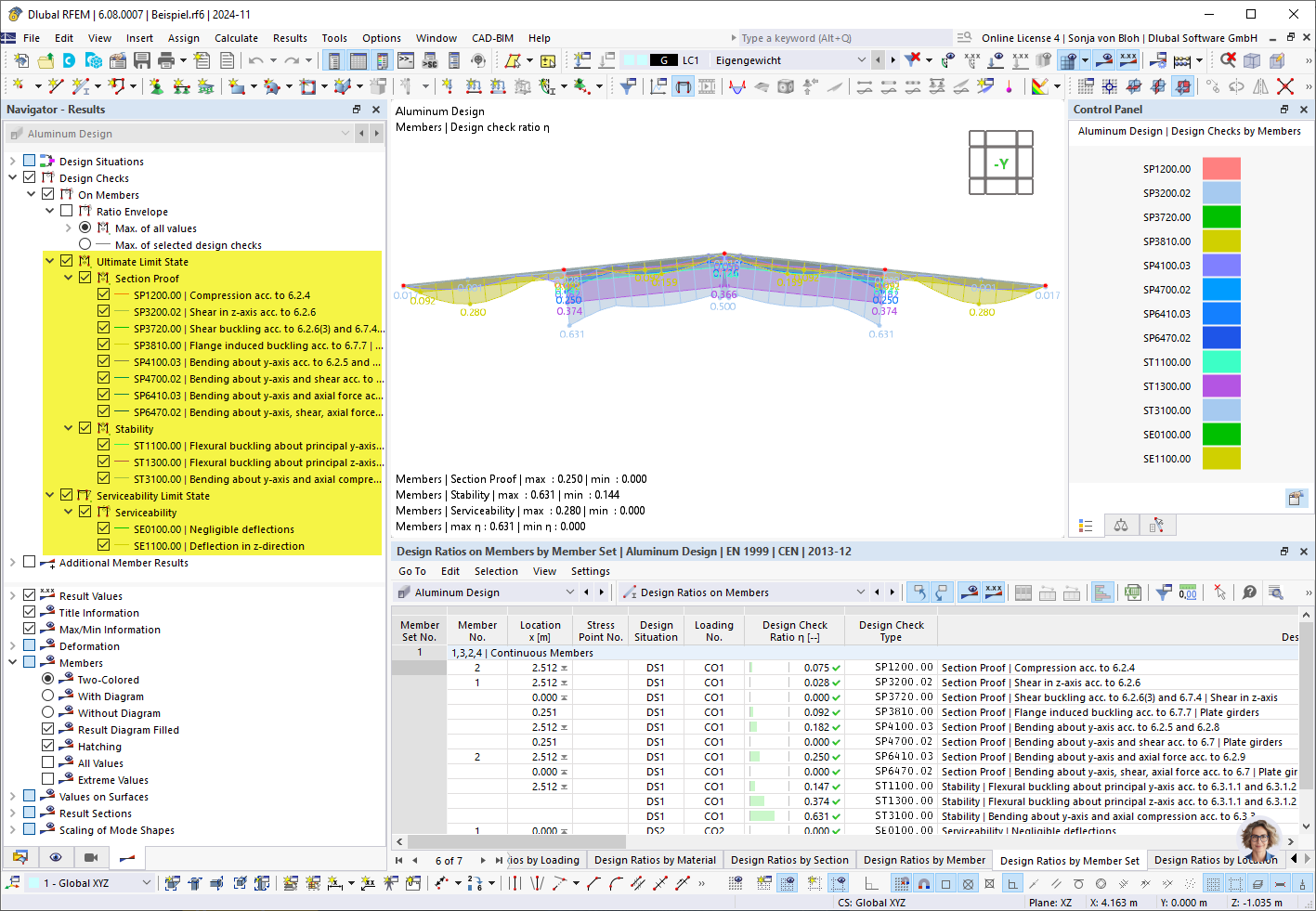The width and height of the screenshot is (1316, 911).
Task: Open the table's Go To menu
Action: (x=412, y=571)
